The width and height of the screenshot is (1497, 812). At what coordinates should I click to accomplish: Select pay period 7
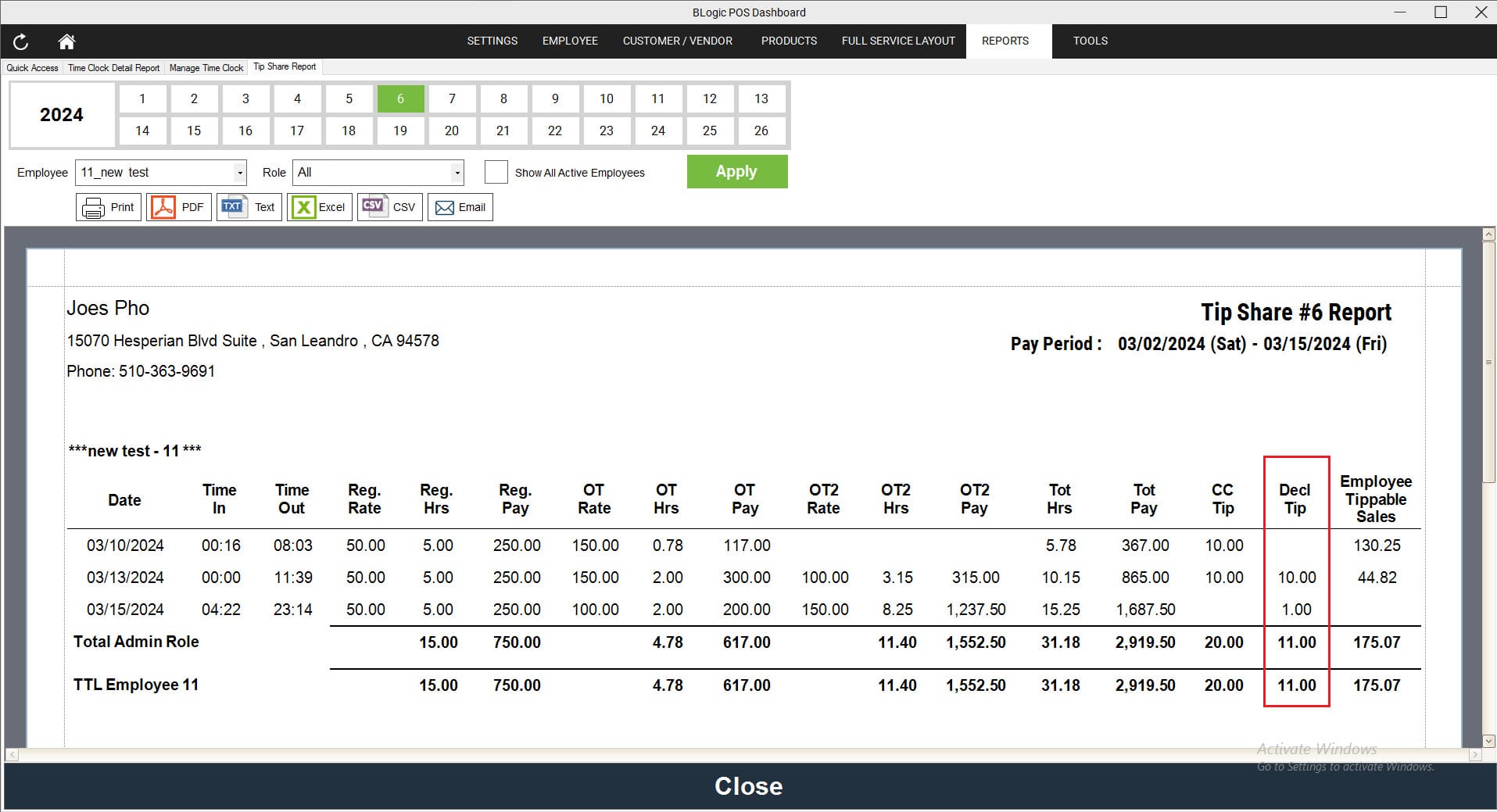tap(452, 99)
